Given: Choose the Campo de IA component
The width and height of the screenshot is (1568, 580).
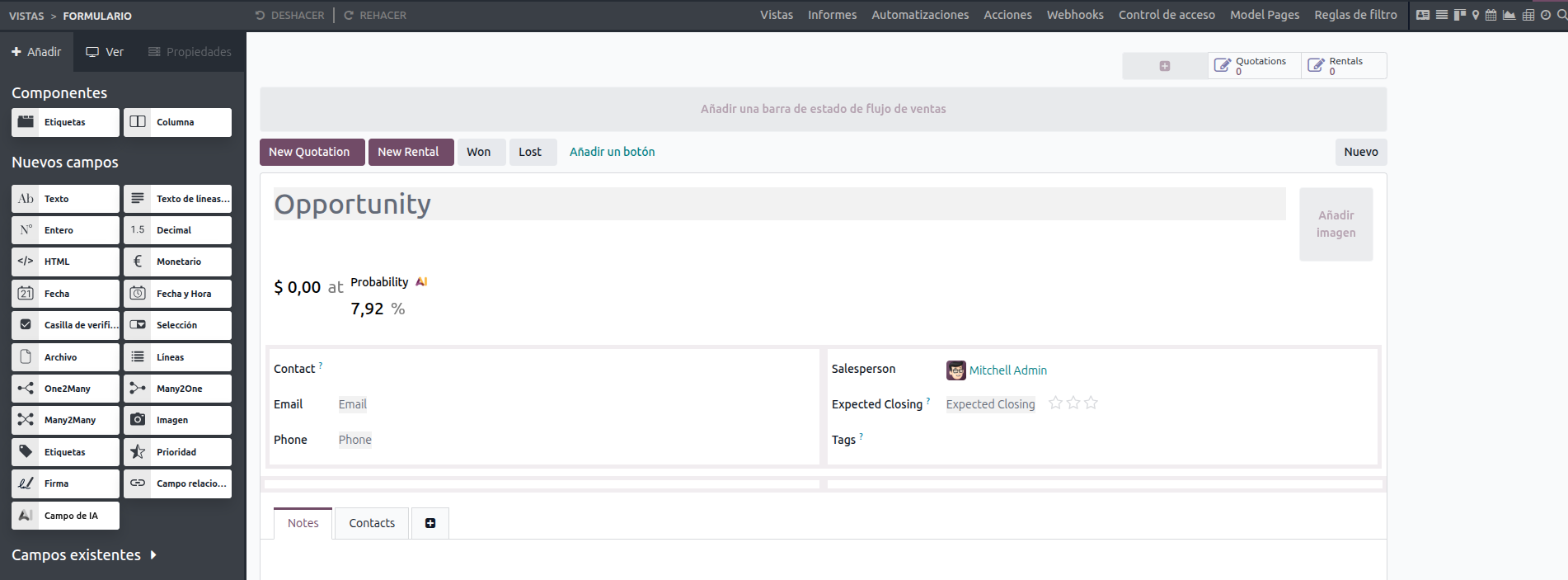Looking at the screenshot, I should coord(65,516).
